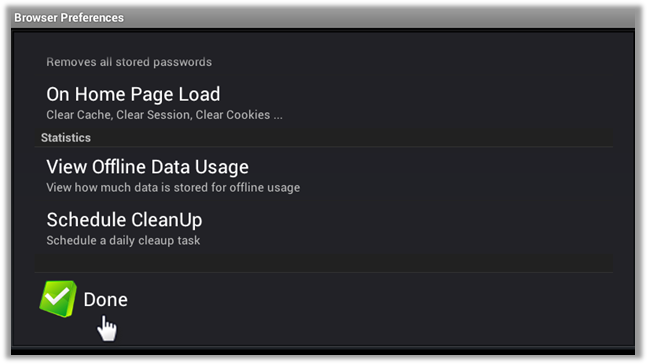This screenshot has height=364, width=648.
Task: Click the word 'Load' in On Home Page Load
Action: click(x=199, y=95)
